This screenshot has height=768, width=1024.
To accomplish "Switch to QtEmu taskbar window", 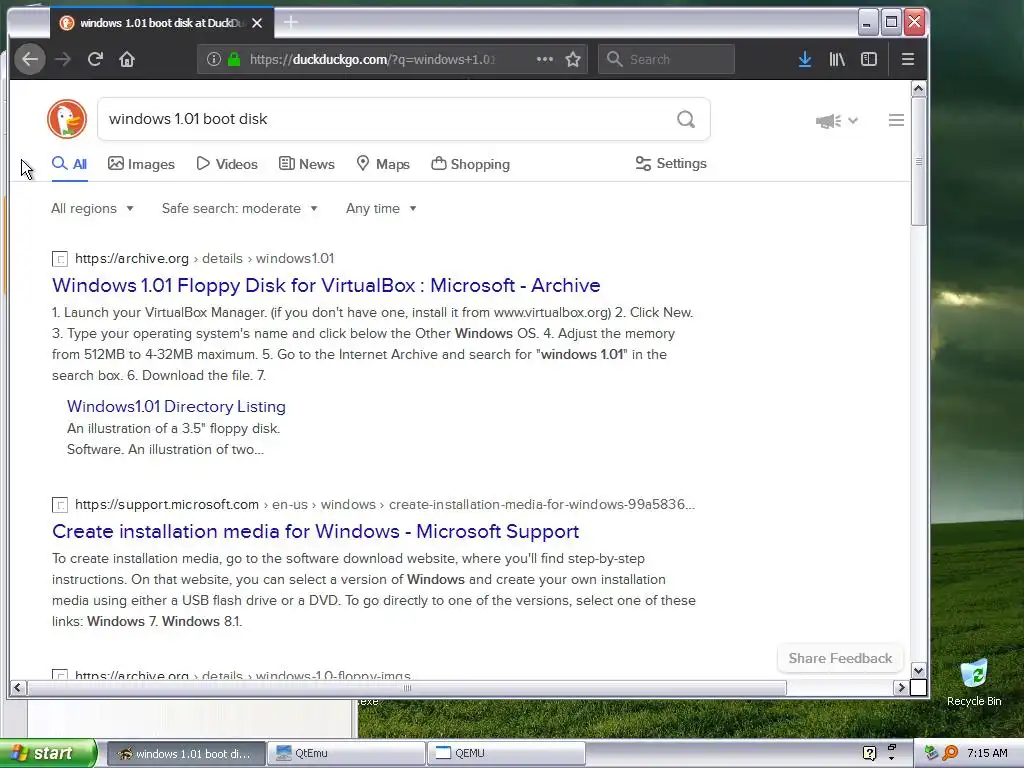I will coord(347,753).
